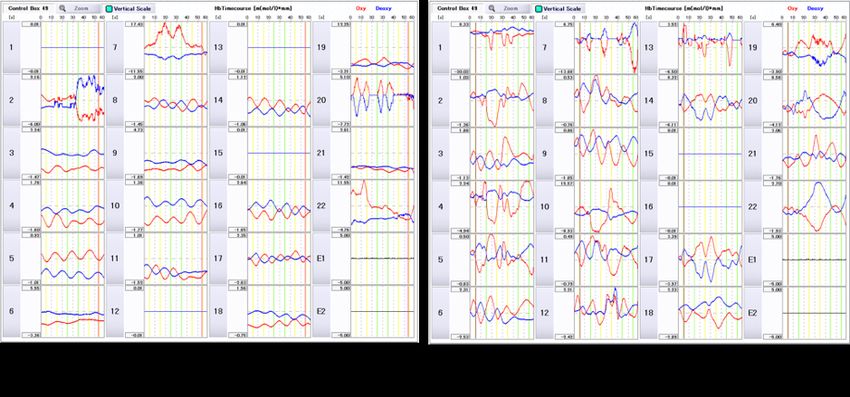Toggle Vertical Scale checkbox in left window
The height and width of the screenshot is (397, 850).
point(108,9)
